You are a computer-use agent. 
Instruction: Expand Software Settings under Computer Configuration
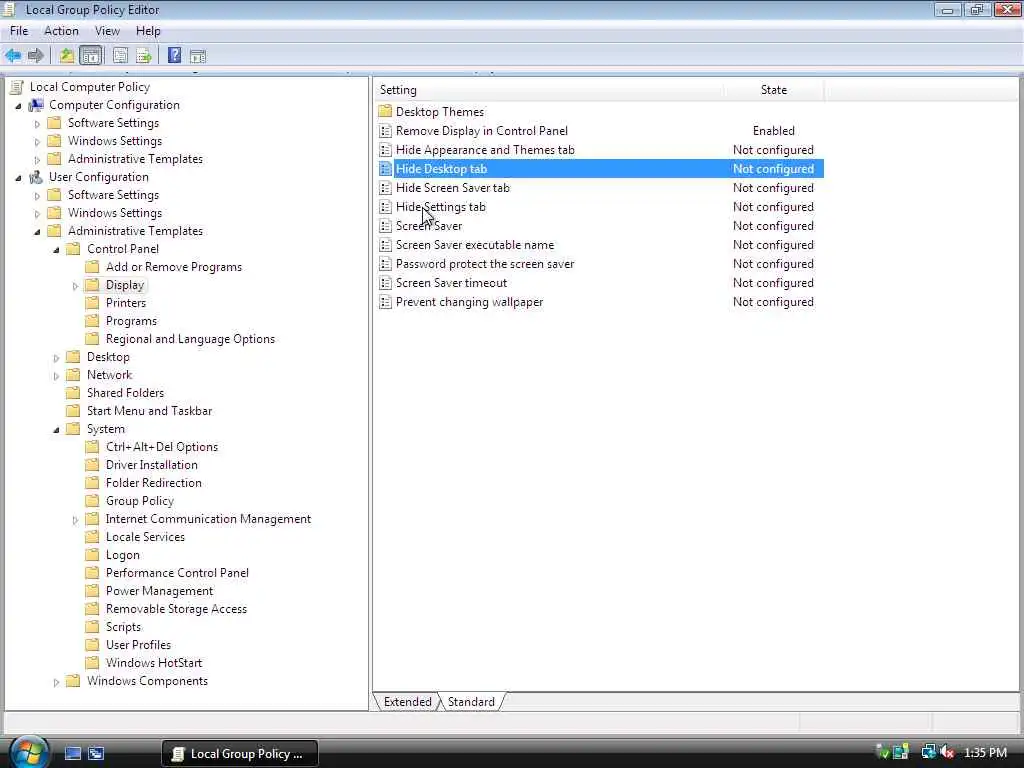click(37, 123)
